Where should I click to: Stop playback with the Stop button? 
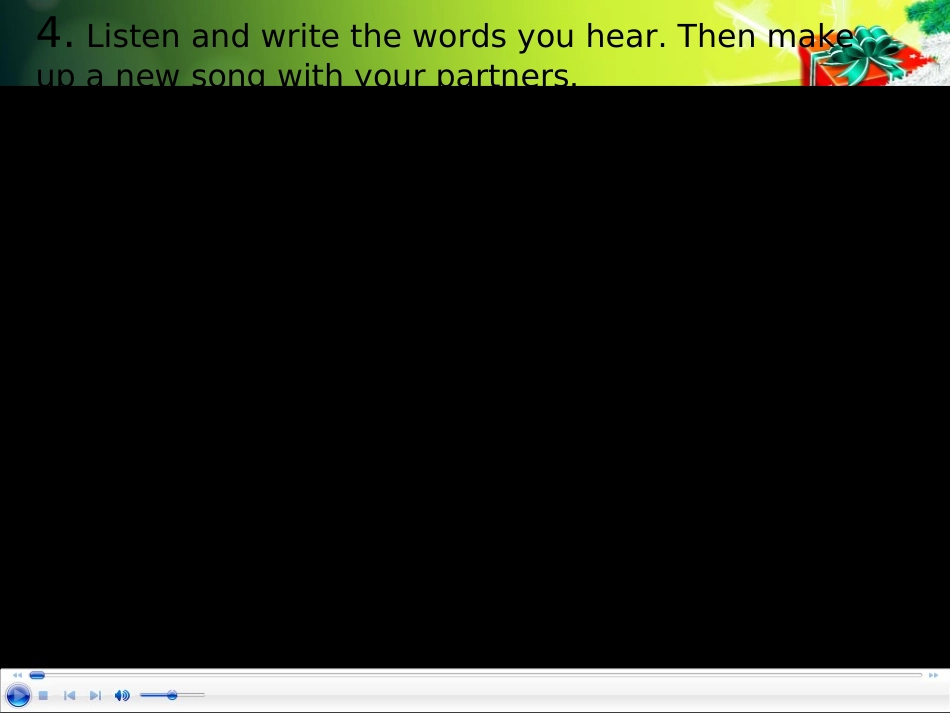coord(43,695)
